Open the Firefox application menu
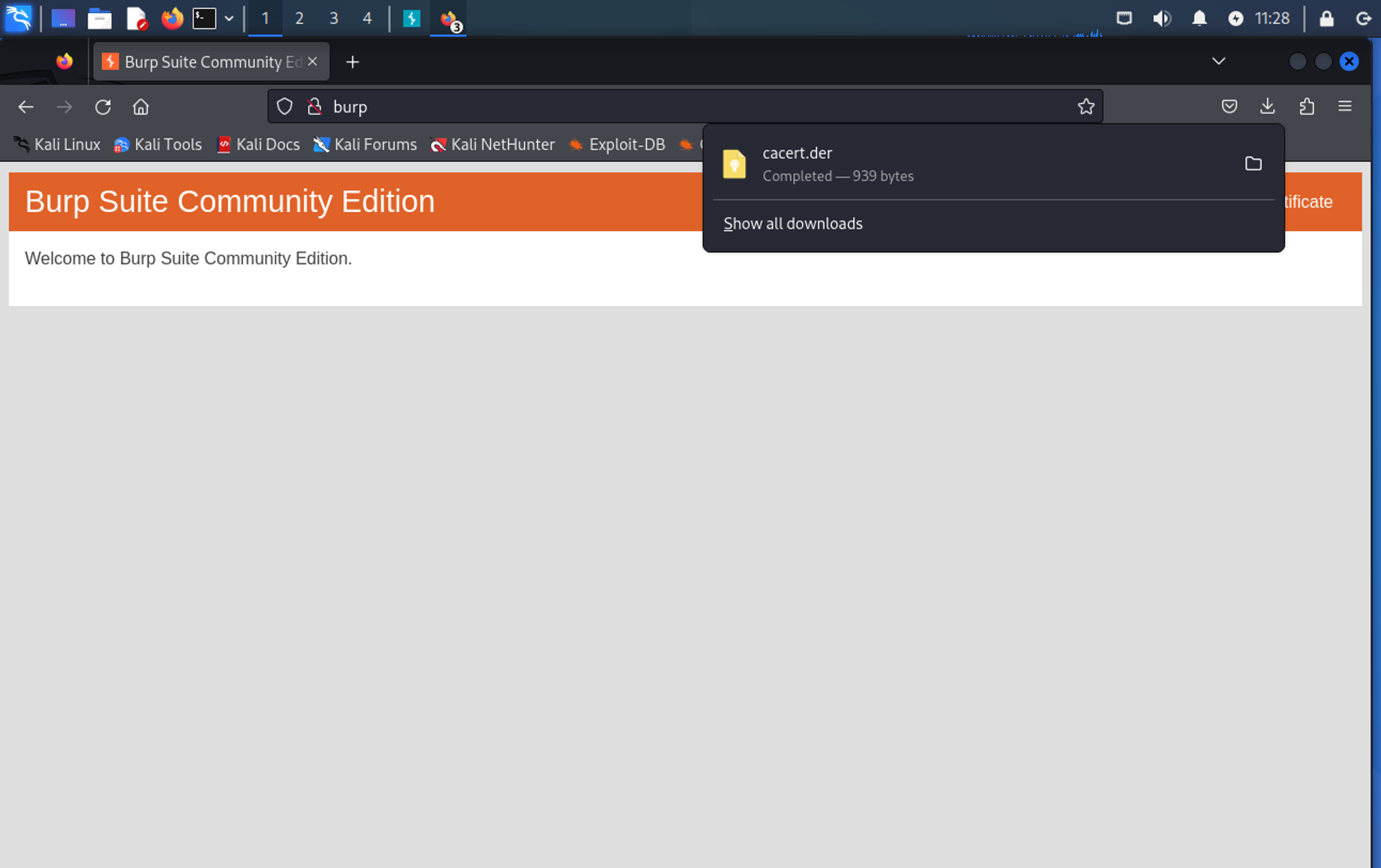The height and width of the screenshot is (868, 1381). click(1345, 106)
